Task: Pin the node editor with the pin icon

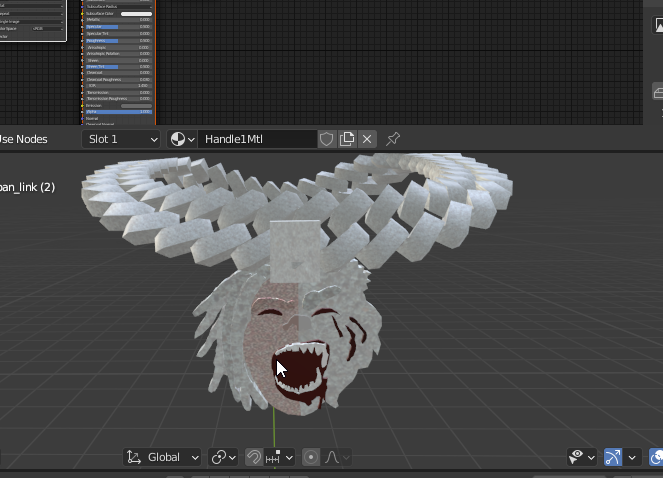Action: [x=393, y=139]
